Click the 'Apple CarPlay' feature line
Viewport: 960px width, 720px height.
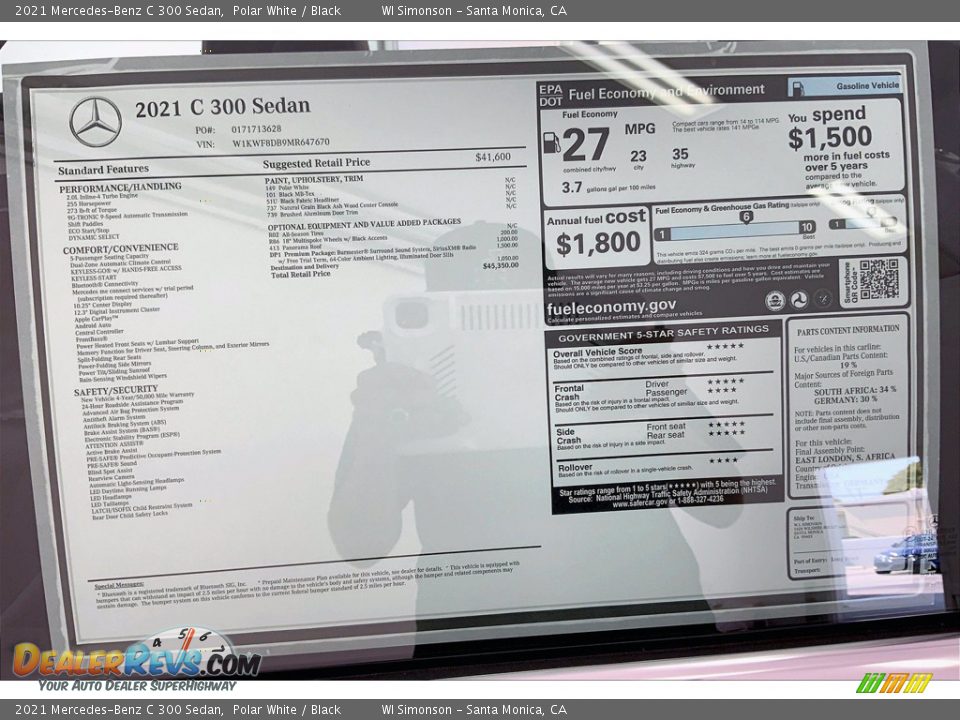[96, 319]
